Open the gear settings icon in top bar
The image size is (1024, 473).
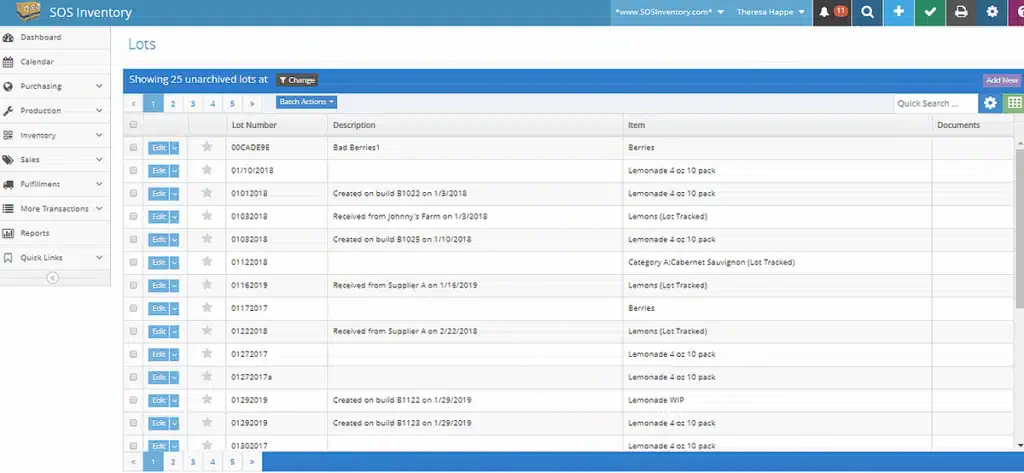tap(993, 12)
